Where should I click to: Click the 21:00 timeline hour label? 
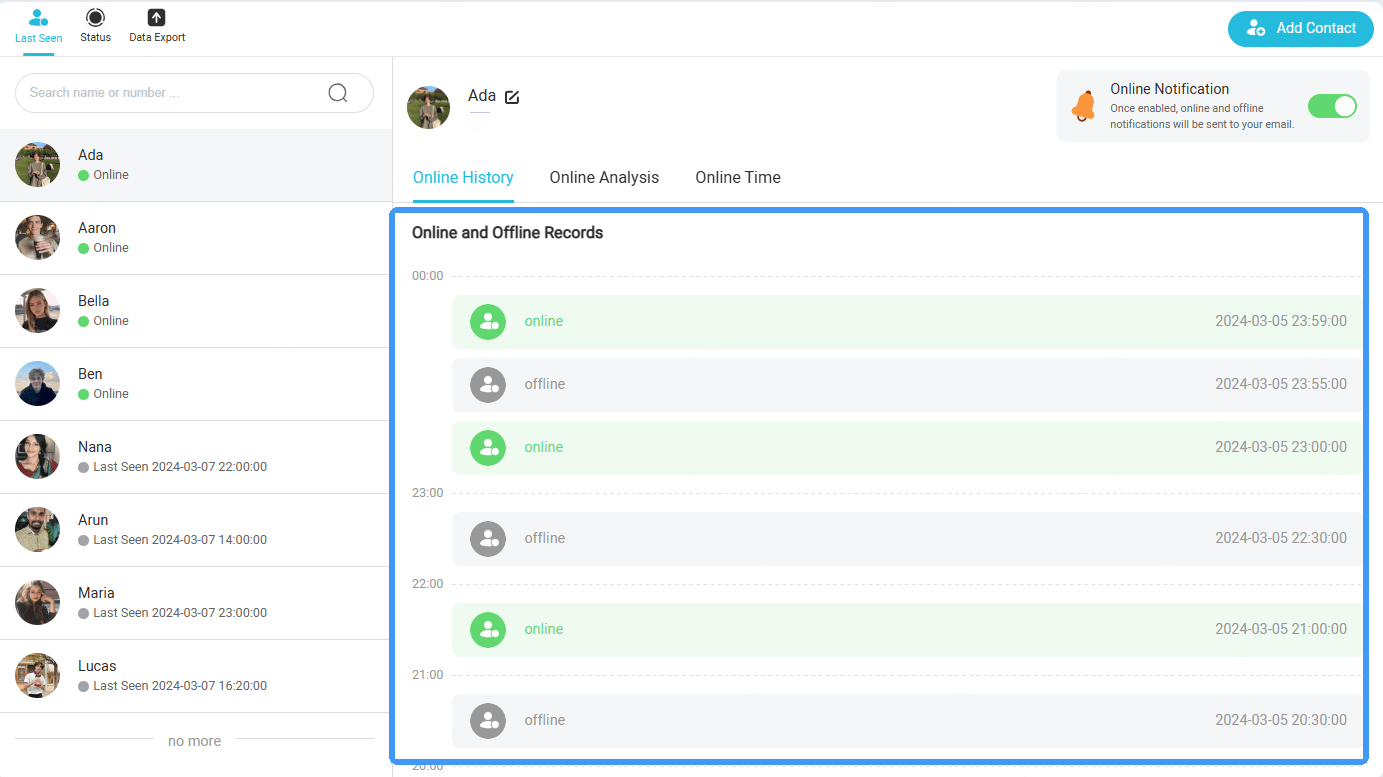click(x=427, y=675)
